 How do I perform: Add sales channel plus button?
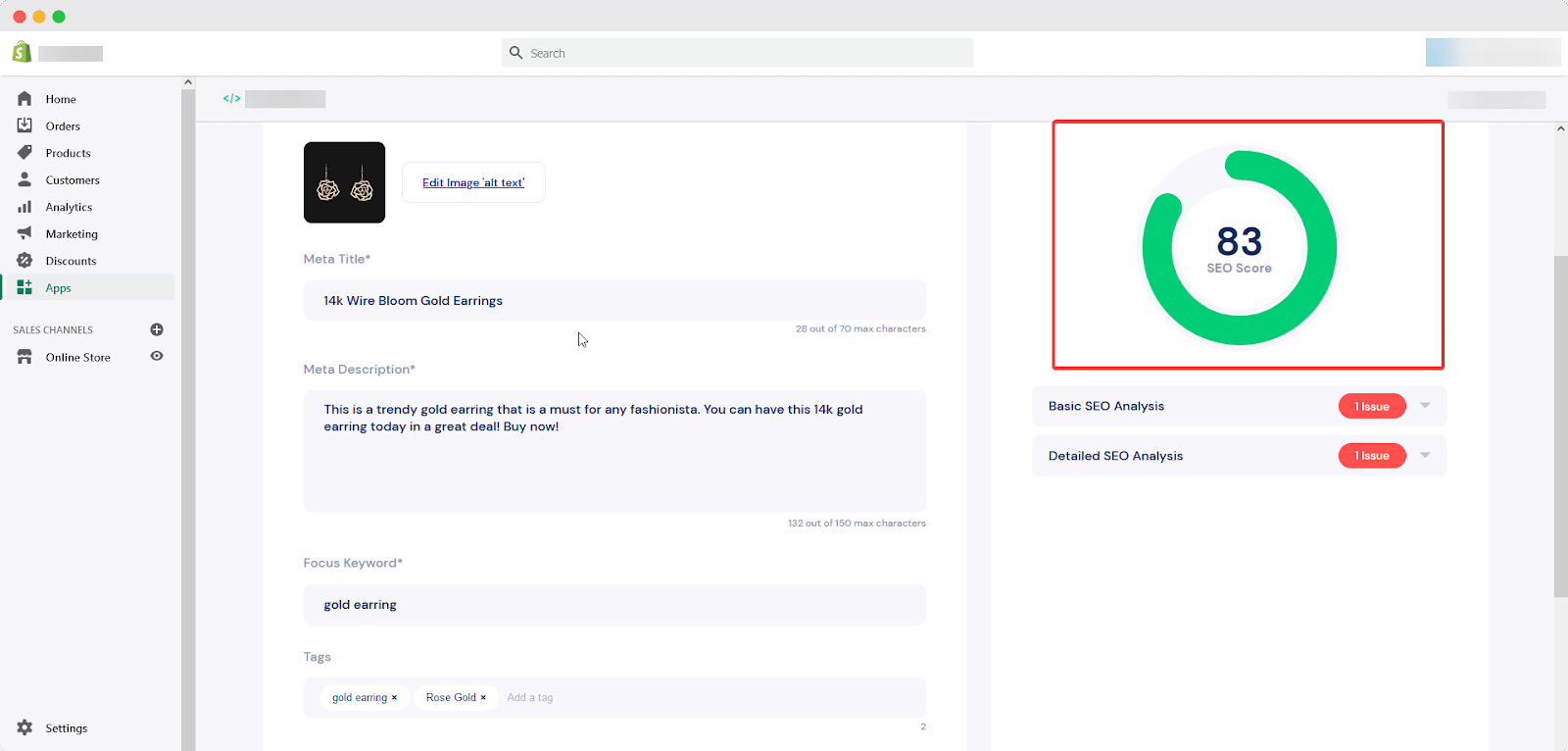click(x=157, y=329)
